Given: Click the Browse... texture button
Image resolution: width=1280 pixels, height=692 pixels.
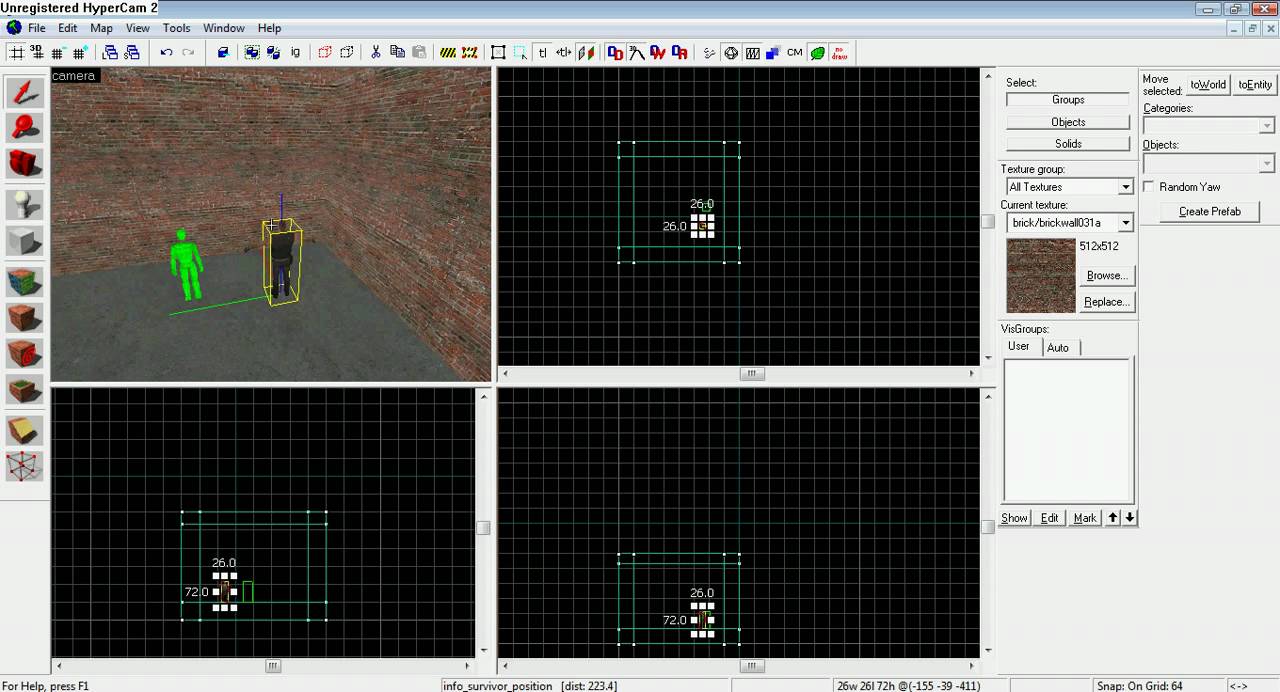Looking at the screenshot, I should tap(1107, 276).
